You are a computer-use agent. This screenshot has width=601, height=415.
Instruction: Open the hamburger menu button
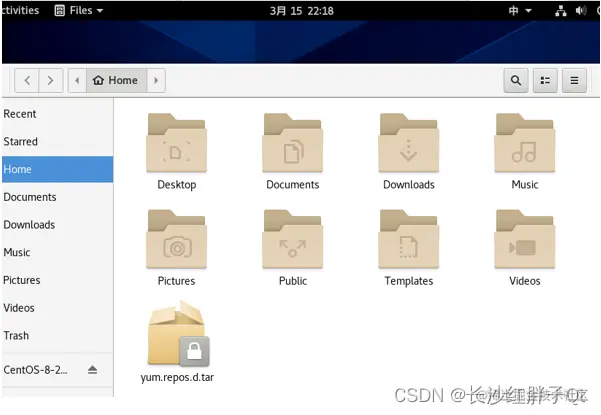(x=574, y=80)
